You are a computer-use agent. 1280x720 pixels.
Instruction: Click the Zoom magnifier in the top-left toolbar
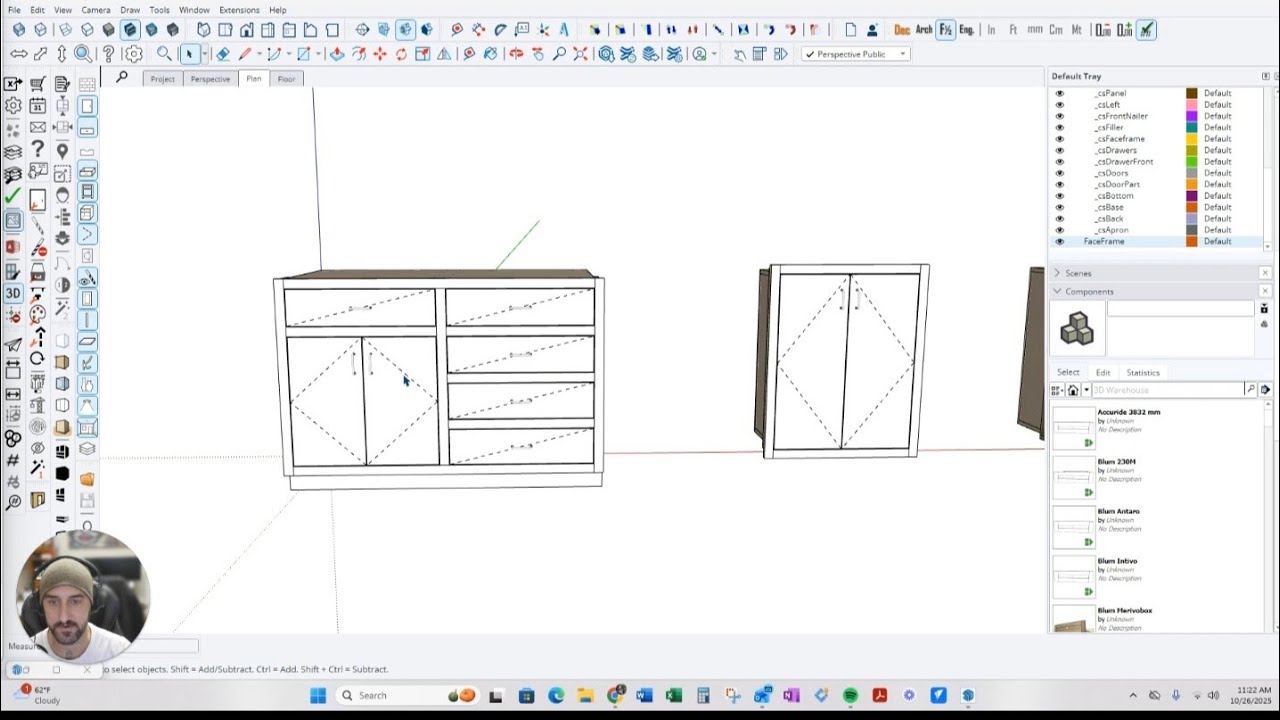point(83,54)
